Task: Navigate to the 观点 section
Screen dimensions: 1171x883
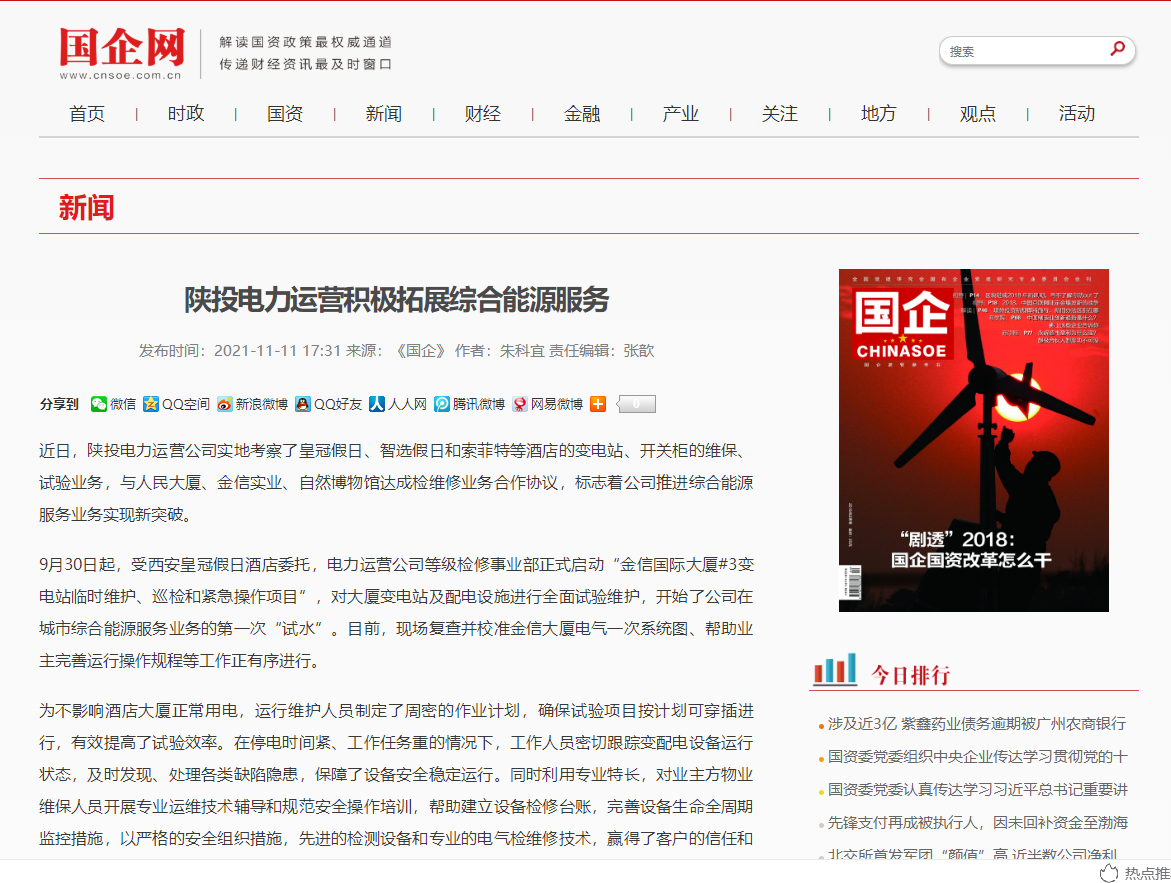Action: click(977, 114)
